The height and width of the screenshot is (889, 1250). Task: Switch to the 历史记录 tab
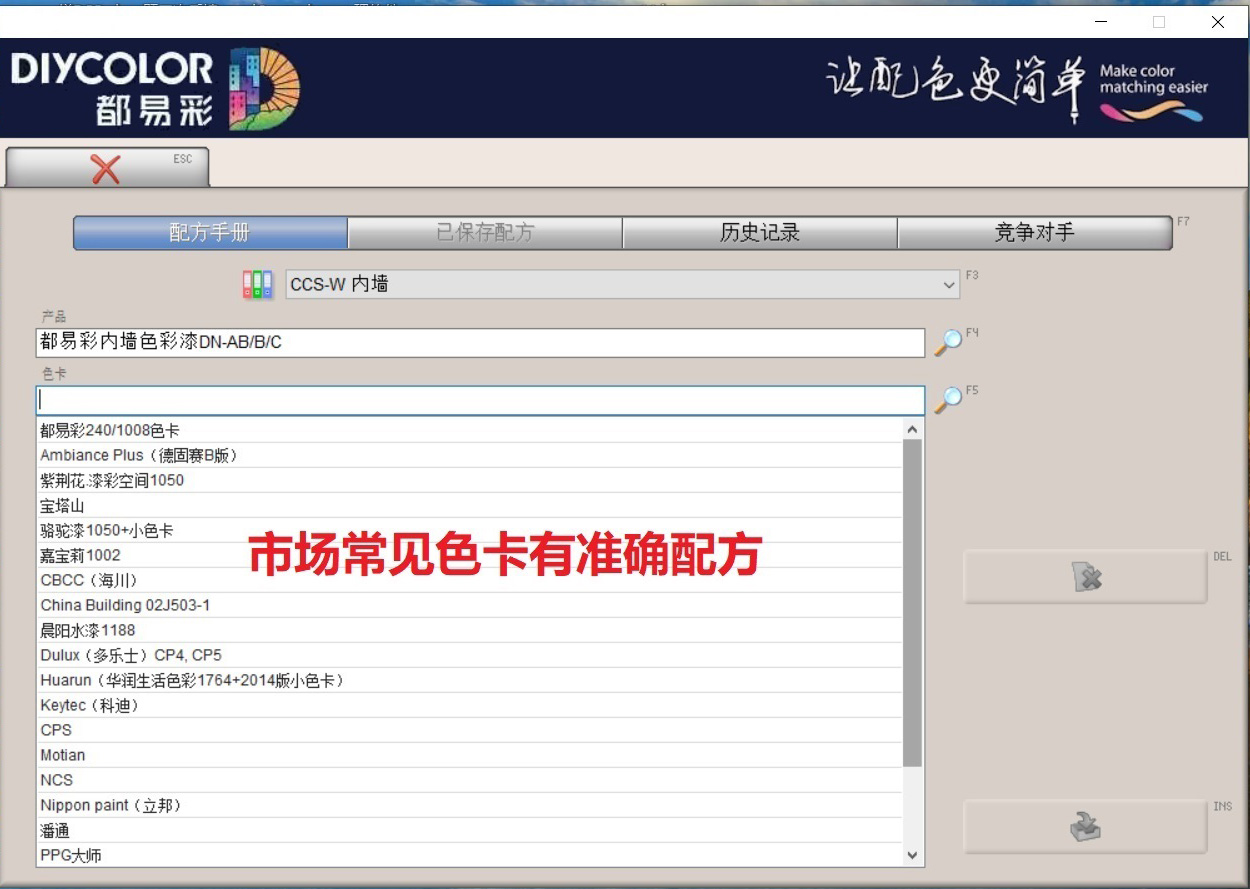tap(760, 232)
